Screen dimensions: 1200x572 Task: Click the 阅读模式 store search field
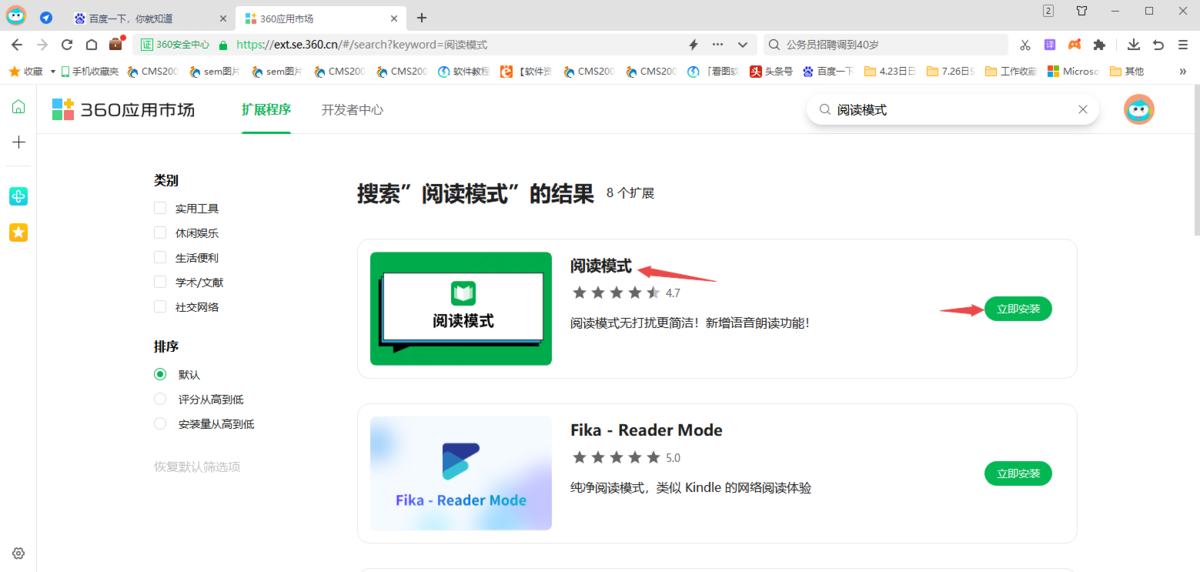(950, 110)
